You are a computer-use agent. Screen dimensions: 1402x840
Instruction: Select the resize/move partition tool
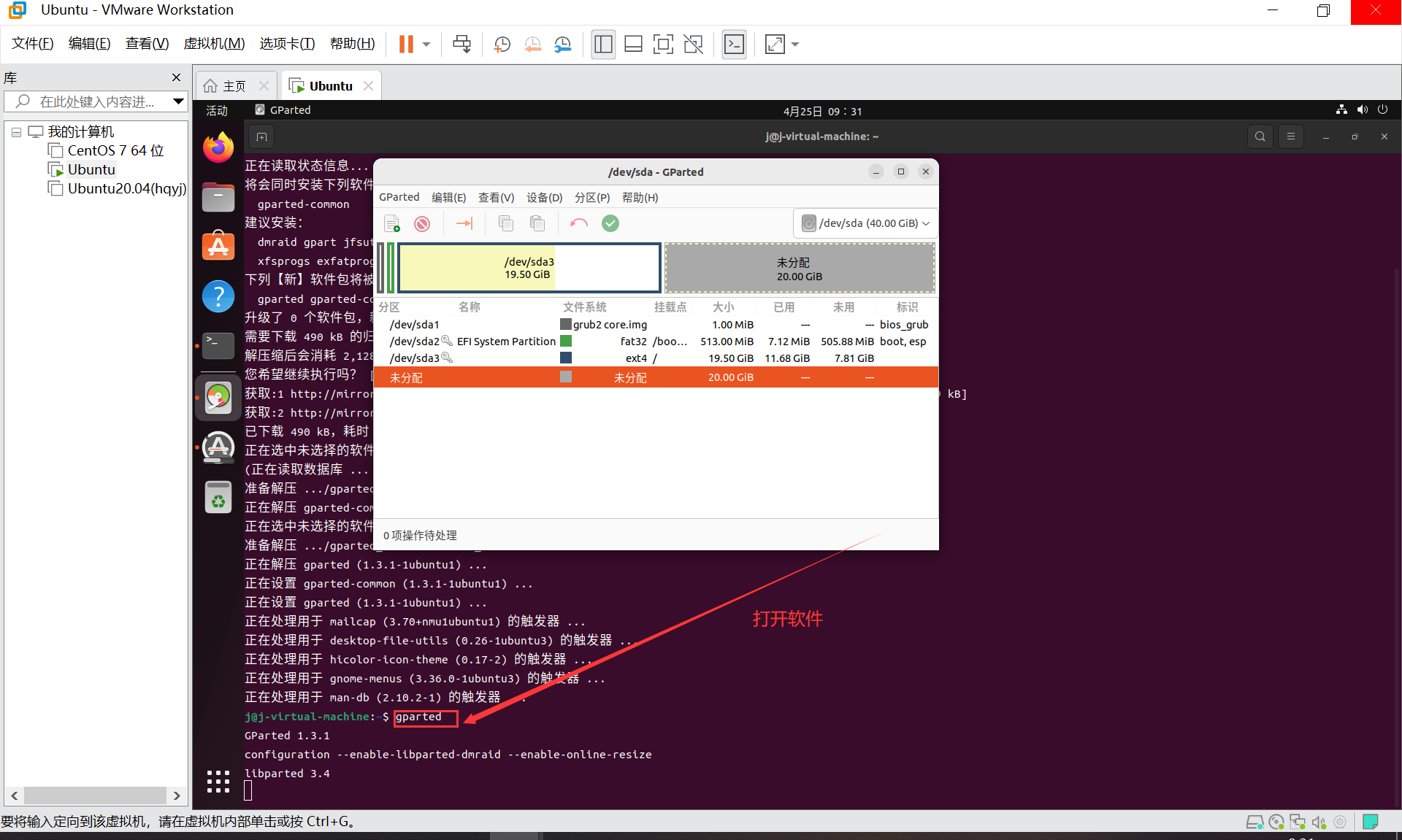[x=464, y=223]
